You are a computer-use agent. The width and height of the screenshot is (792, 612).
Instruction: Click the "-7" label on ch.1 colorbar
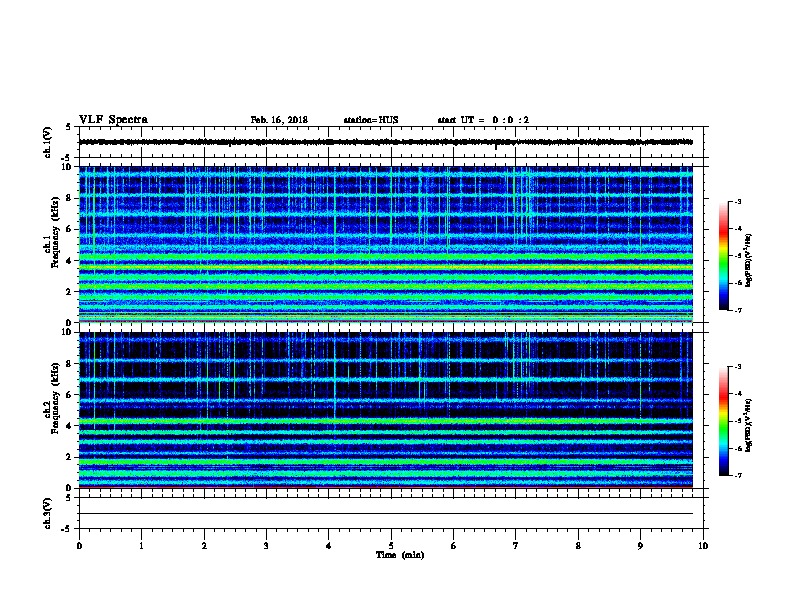tap(737, 310)
